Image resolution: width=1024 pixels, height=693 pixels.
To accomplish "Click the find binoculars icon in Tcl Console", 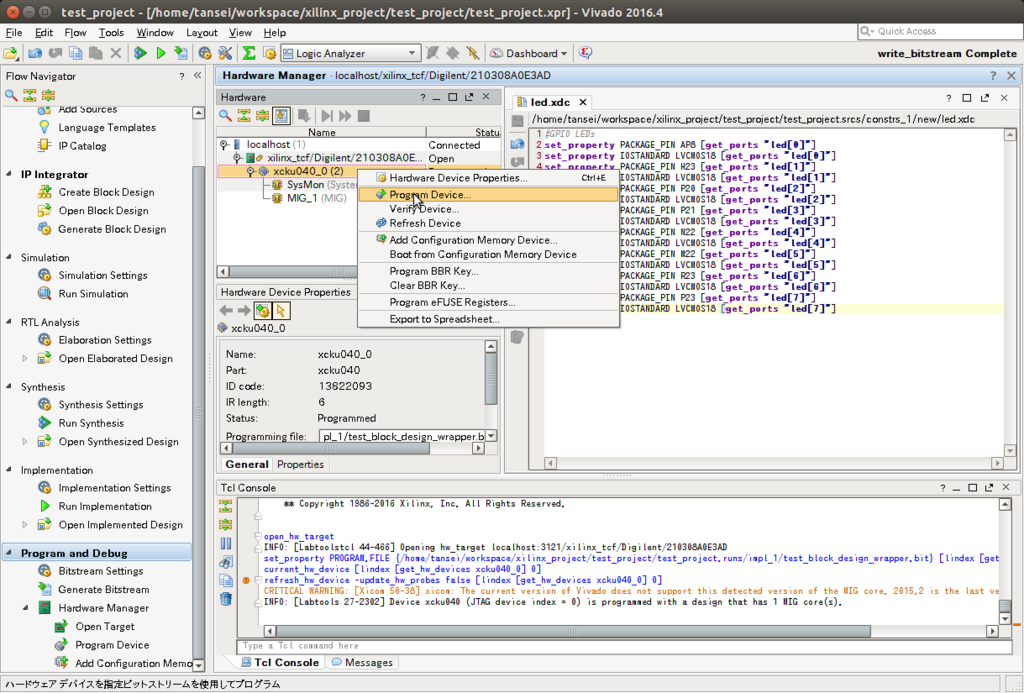I will (226, 562).
